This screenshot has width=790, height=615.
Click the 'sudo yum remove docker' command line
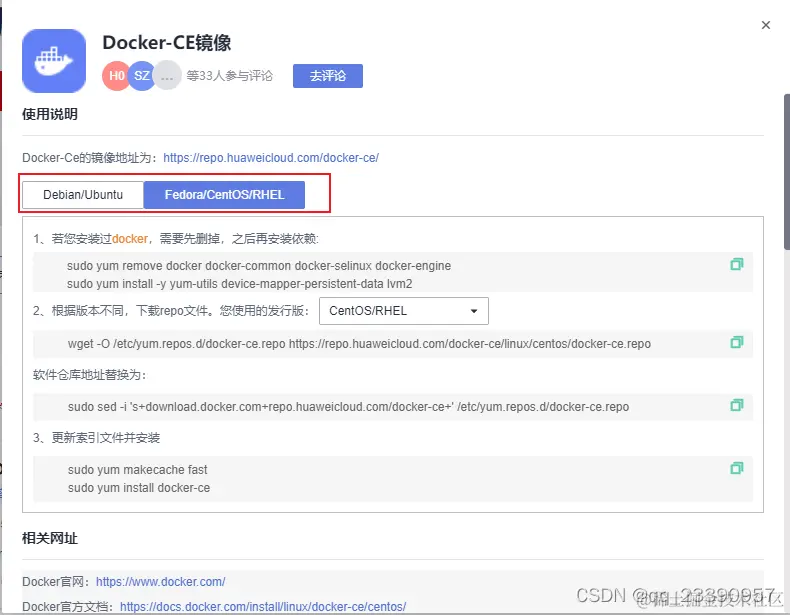(259, 266)
